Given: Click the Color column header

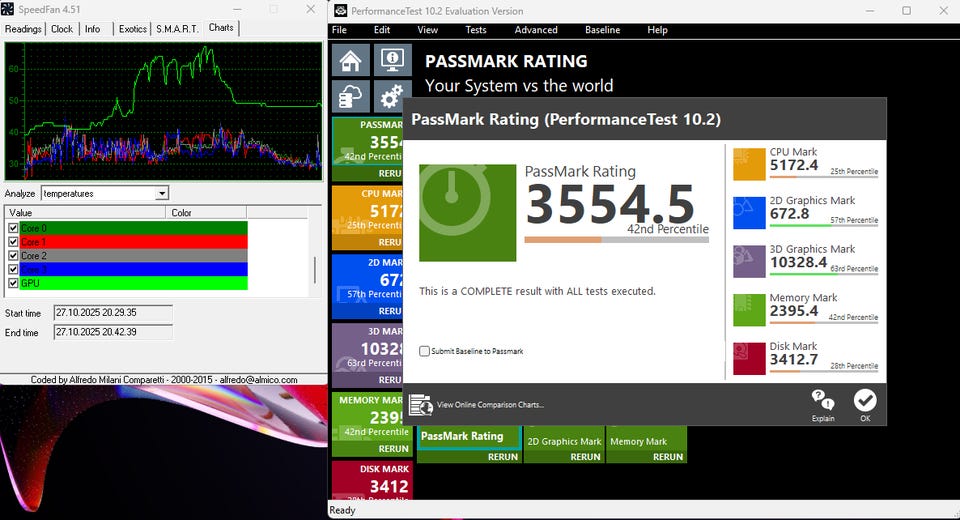Looking at the screenshot, I should pos(206,213).
